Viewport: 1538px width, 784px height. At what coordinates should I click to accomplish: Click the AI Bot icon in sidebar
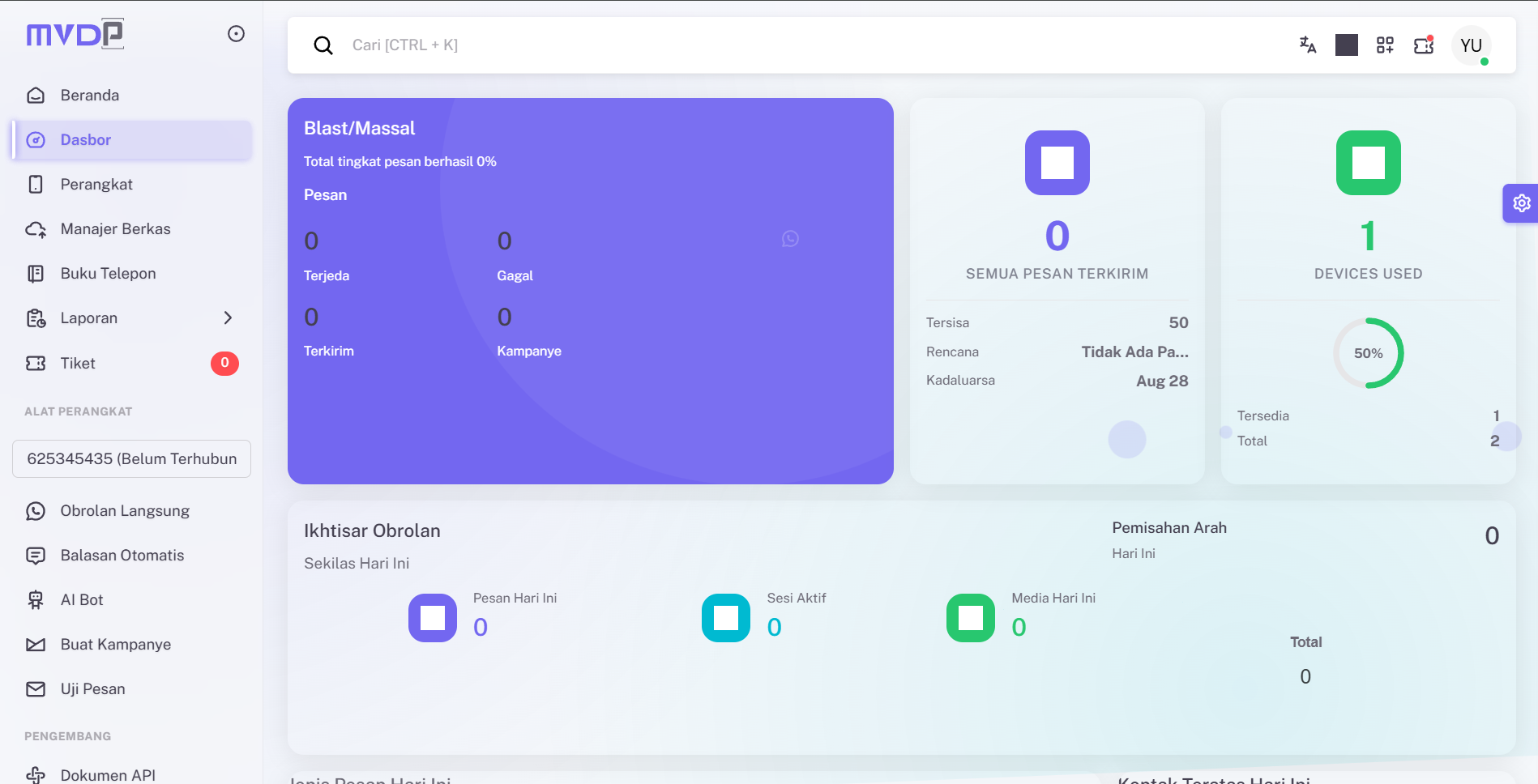pyautogui.click(x=36, y=600)
